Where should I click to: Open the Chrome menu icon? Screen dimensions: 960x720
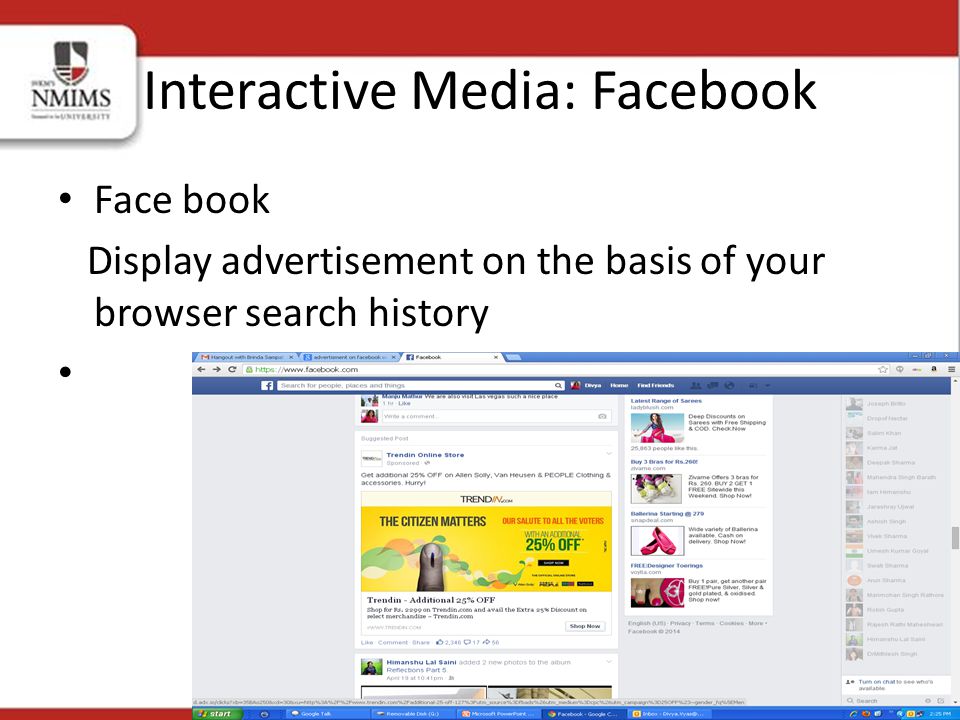click(x=951, y=370)
